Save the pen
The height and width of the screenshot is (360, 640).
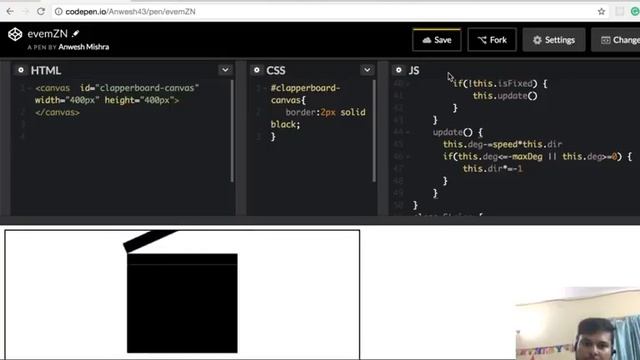click(x=437, y=40)
